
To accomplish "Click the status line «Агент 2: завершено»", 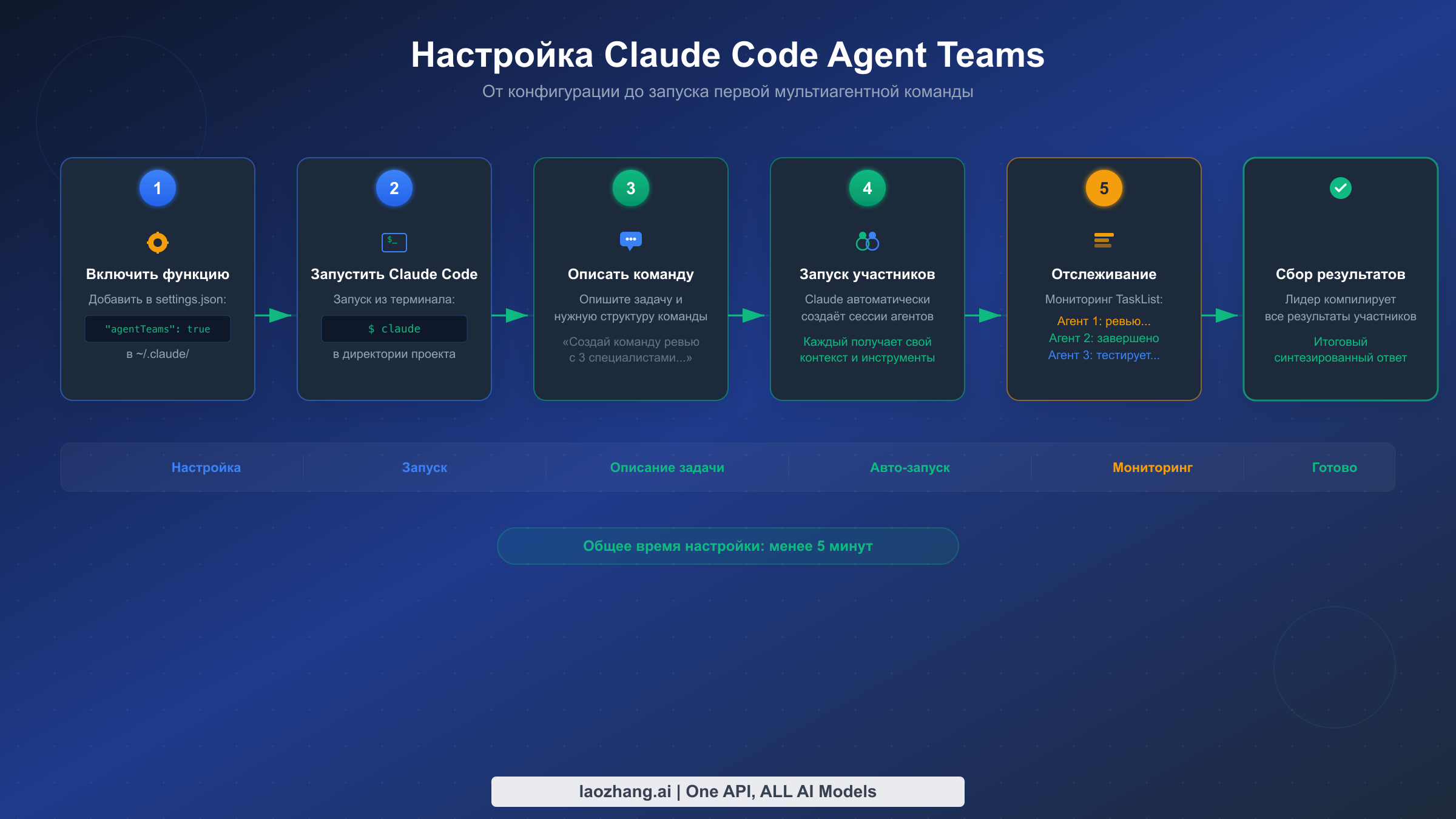I will coord(1104,338).
